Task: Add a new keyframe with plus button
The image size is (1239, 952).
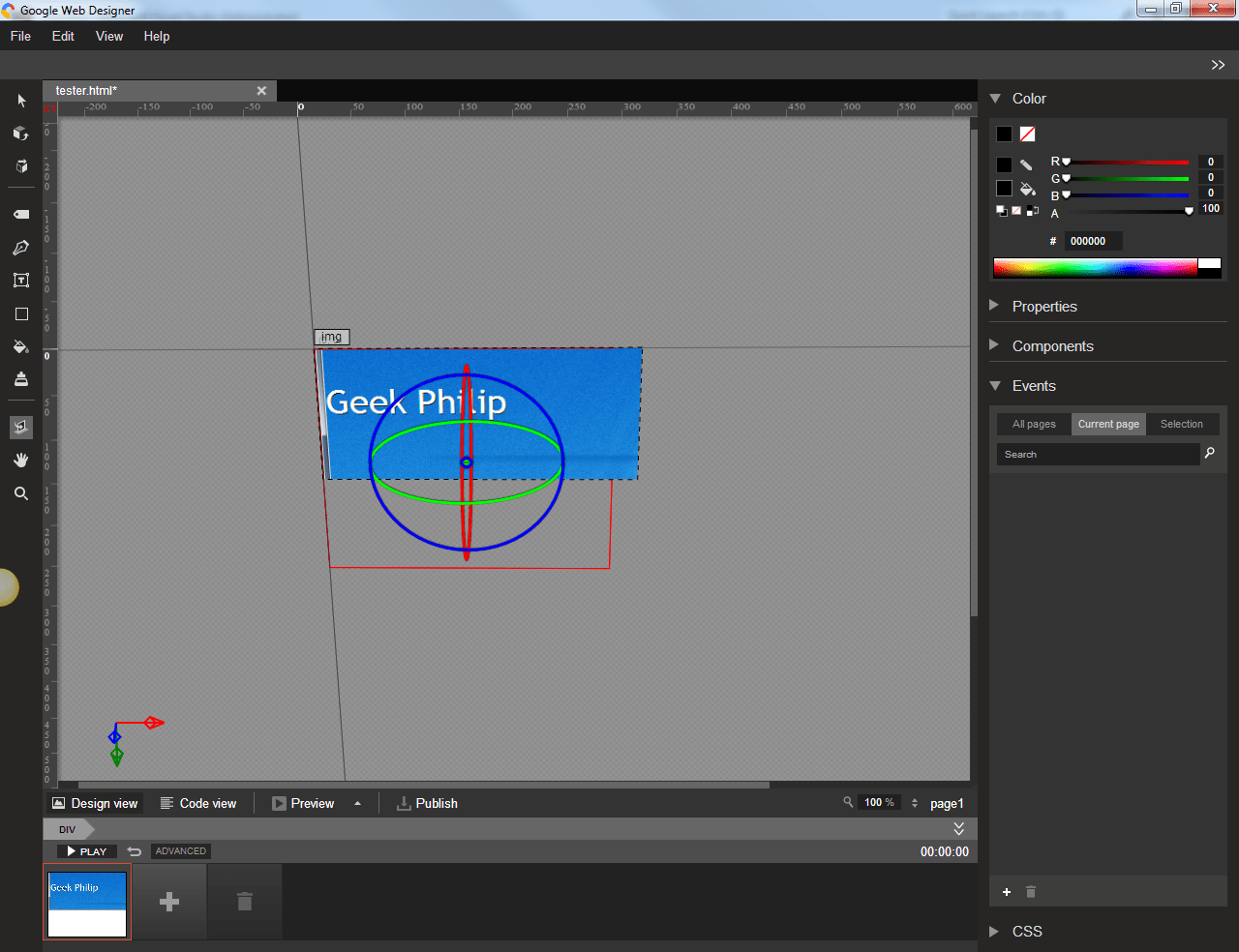Action: 169,902
